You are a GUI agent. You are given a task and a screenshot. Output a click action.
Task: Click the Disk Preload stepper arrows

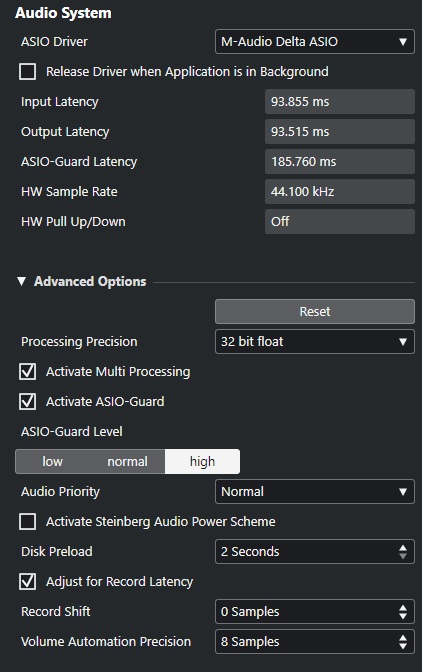pos(403,552)
